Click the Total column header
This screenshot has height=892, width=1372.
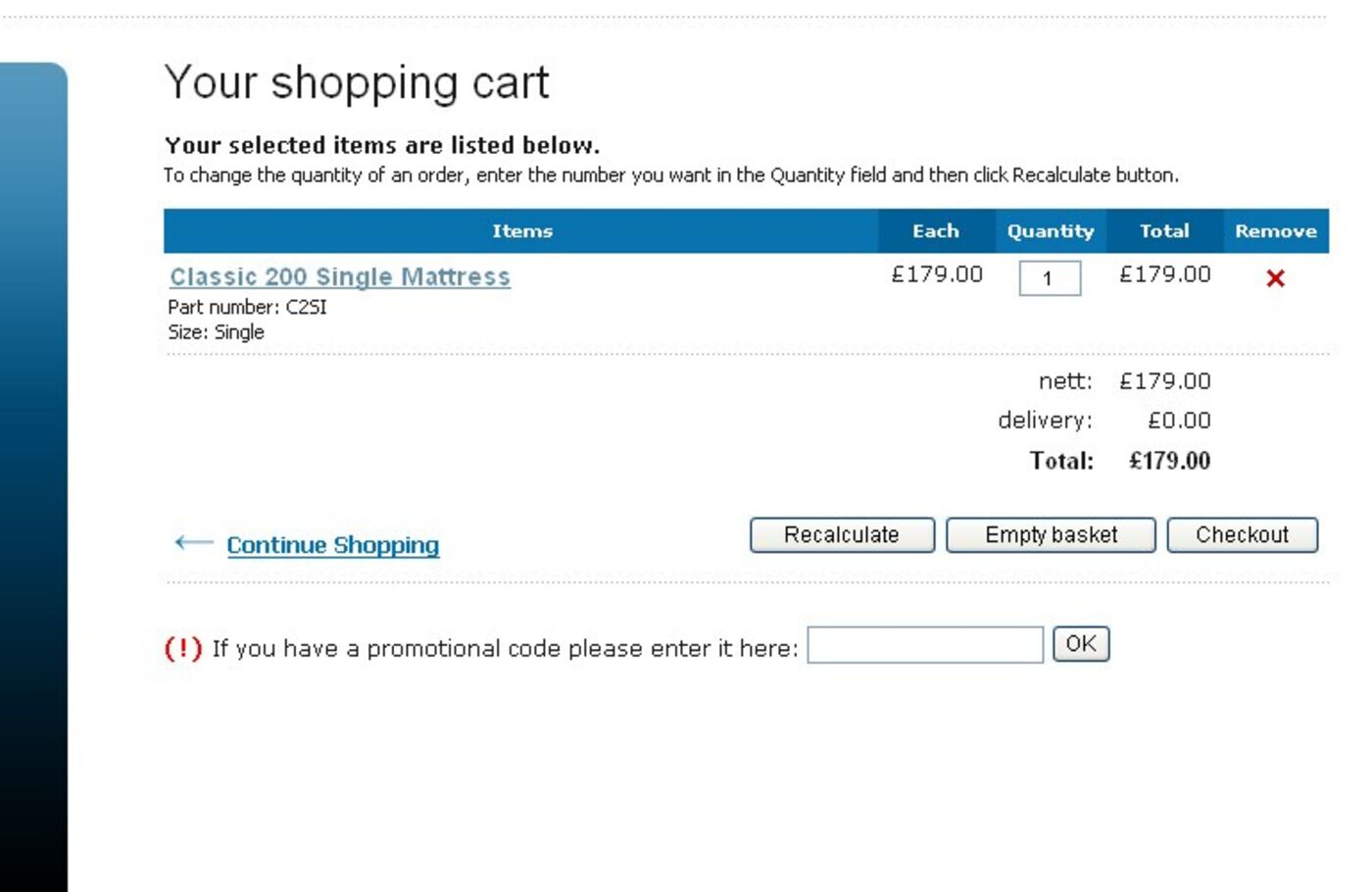click(x=1164, y=231)
